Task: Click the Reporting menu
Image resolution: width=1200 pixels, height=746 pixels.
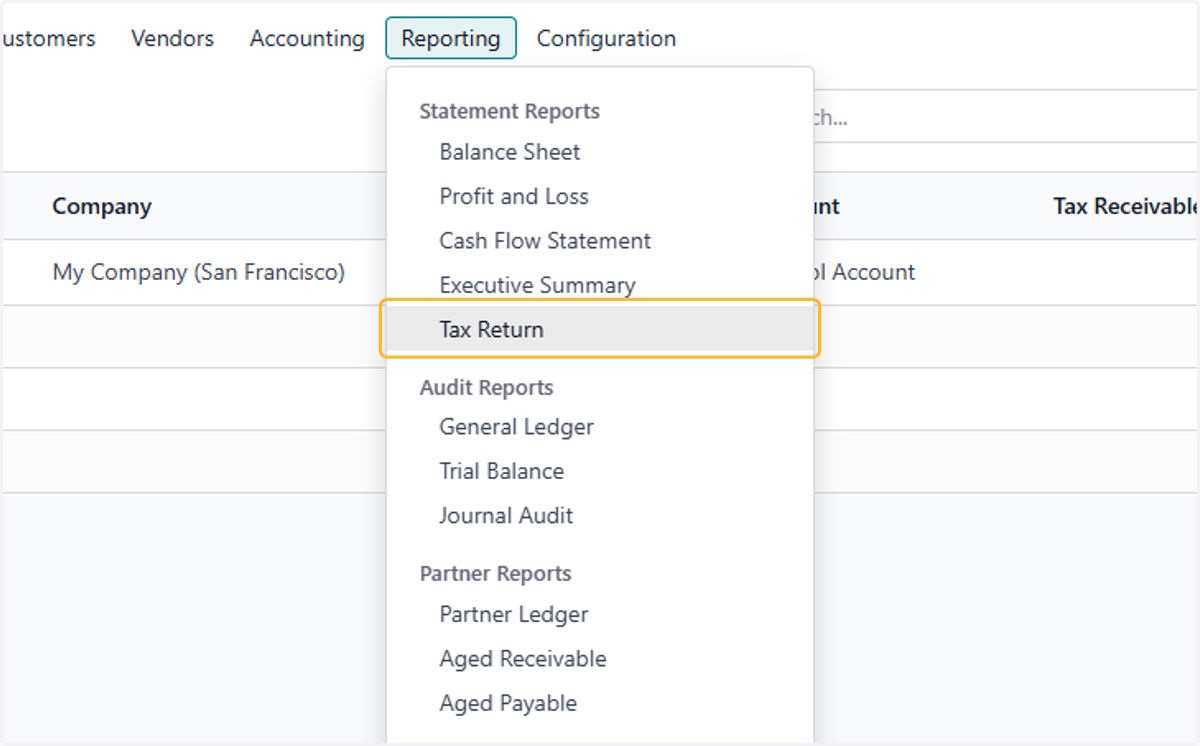Action: click(451, 39)
